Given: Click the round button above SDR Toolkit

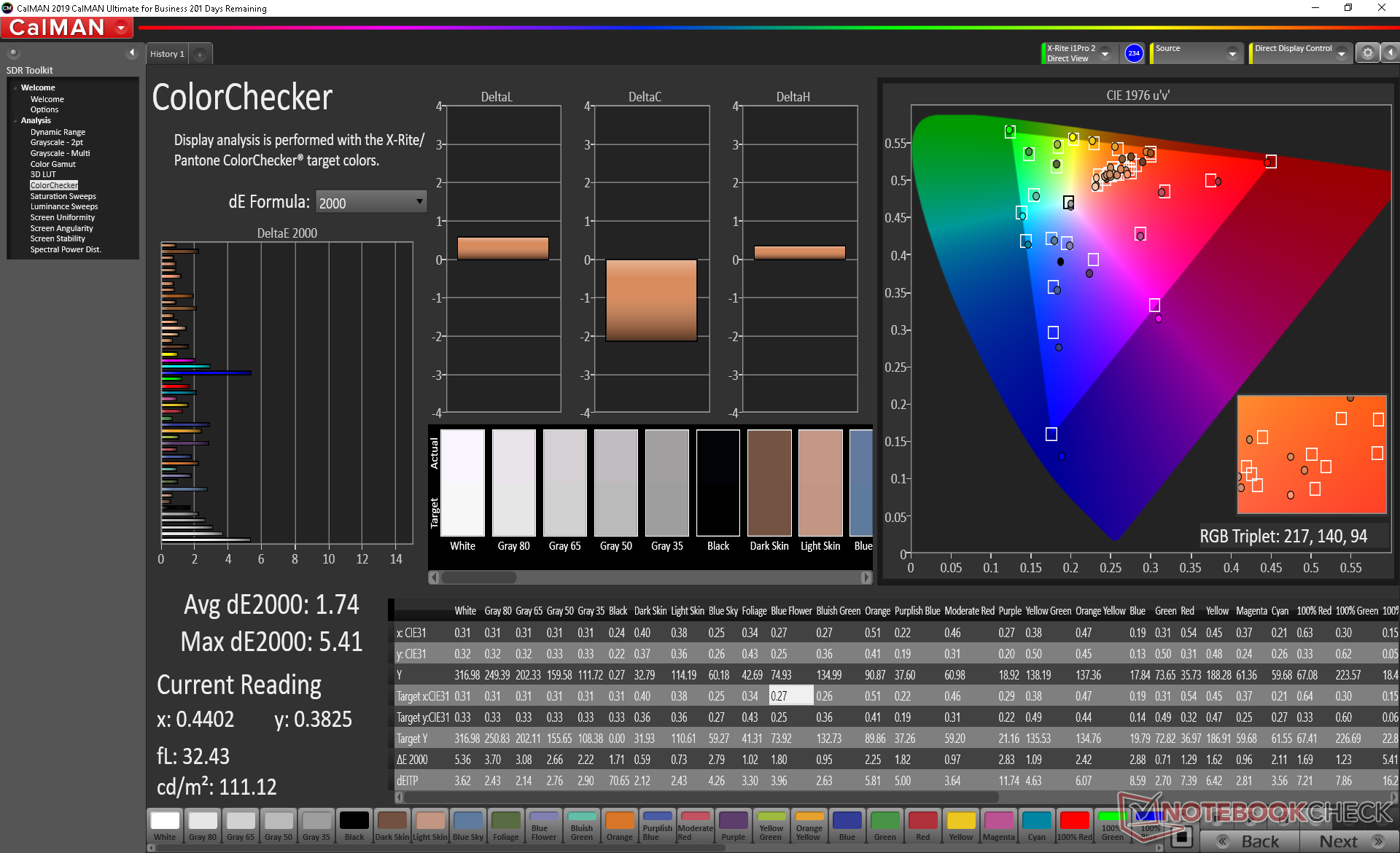Looking at the screenshot, I should click(x=13, y=52).
